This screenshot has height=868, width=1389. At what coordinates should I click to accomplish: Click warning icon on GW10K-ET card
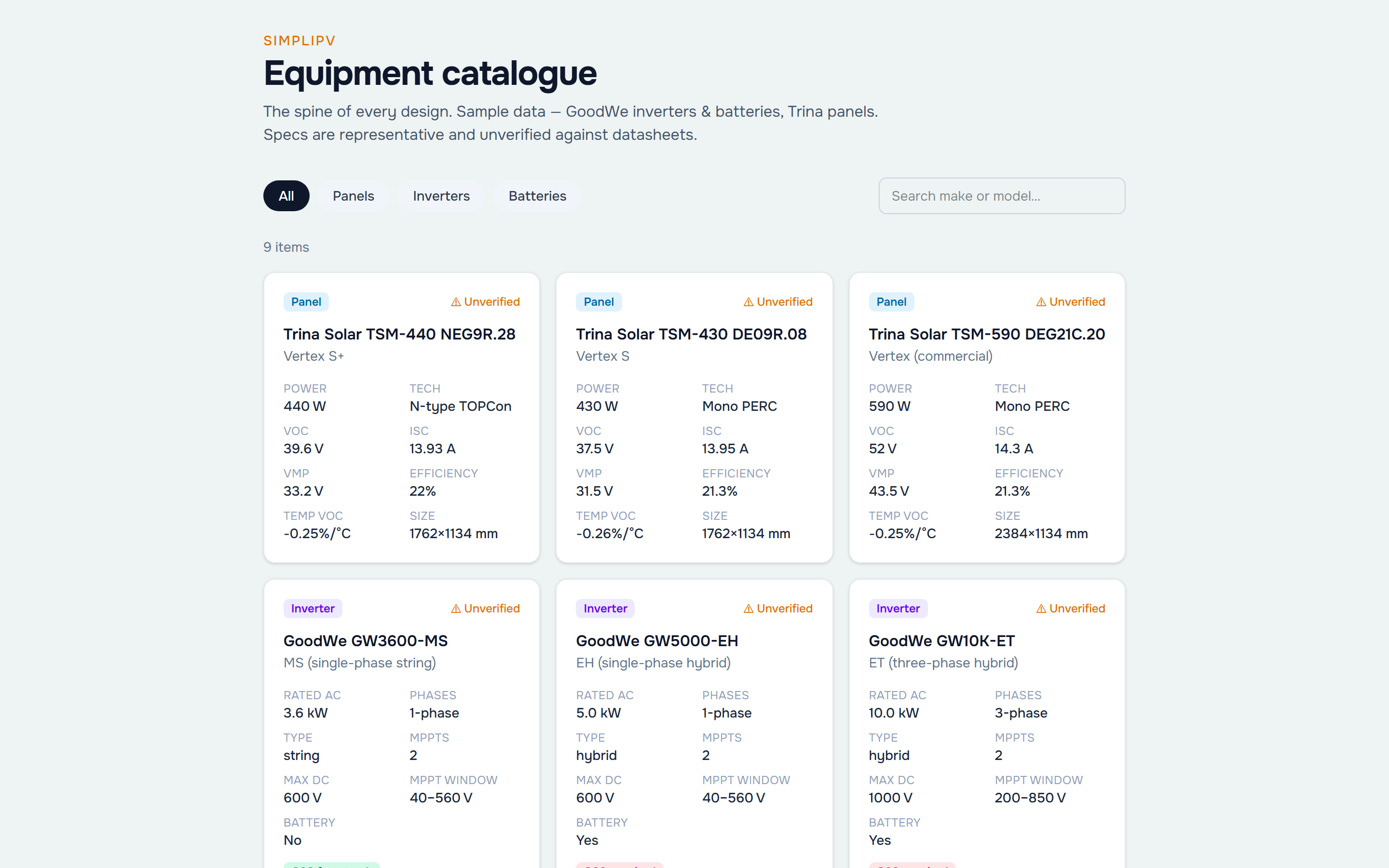(x=1041, y=609)
